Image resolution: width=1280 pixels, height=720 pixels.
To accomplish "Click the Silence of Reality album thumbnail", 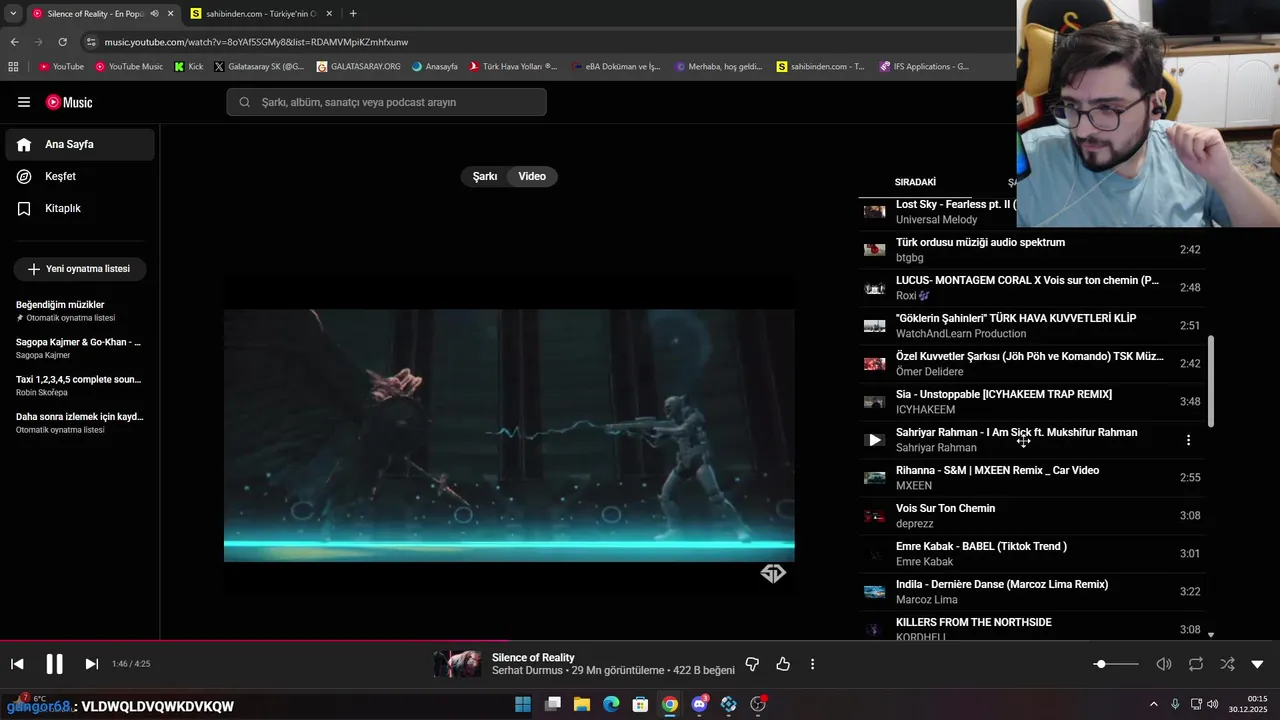I will point(457,664).
